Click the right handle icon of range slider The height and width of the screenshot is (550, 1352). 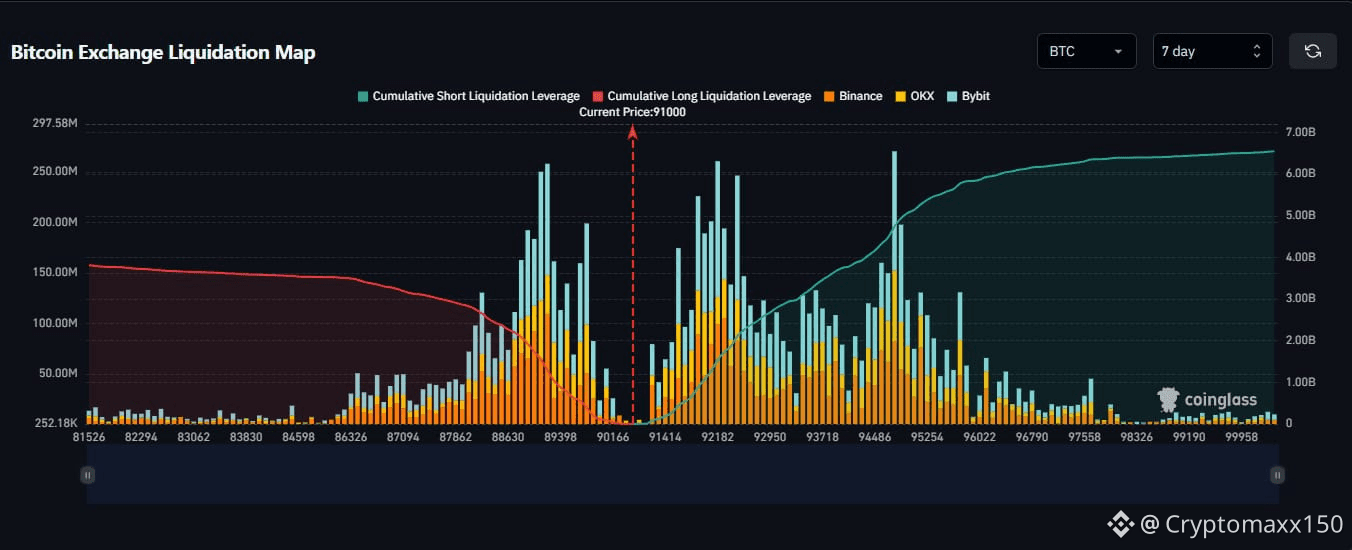1277,475
